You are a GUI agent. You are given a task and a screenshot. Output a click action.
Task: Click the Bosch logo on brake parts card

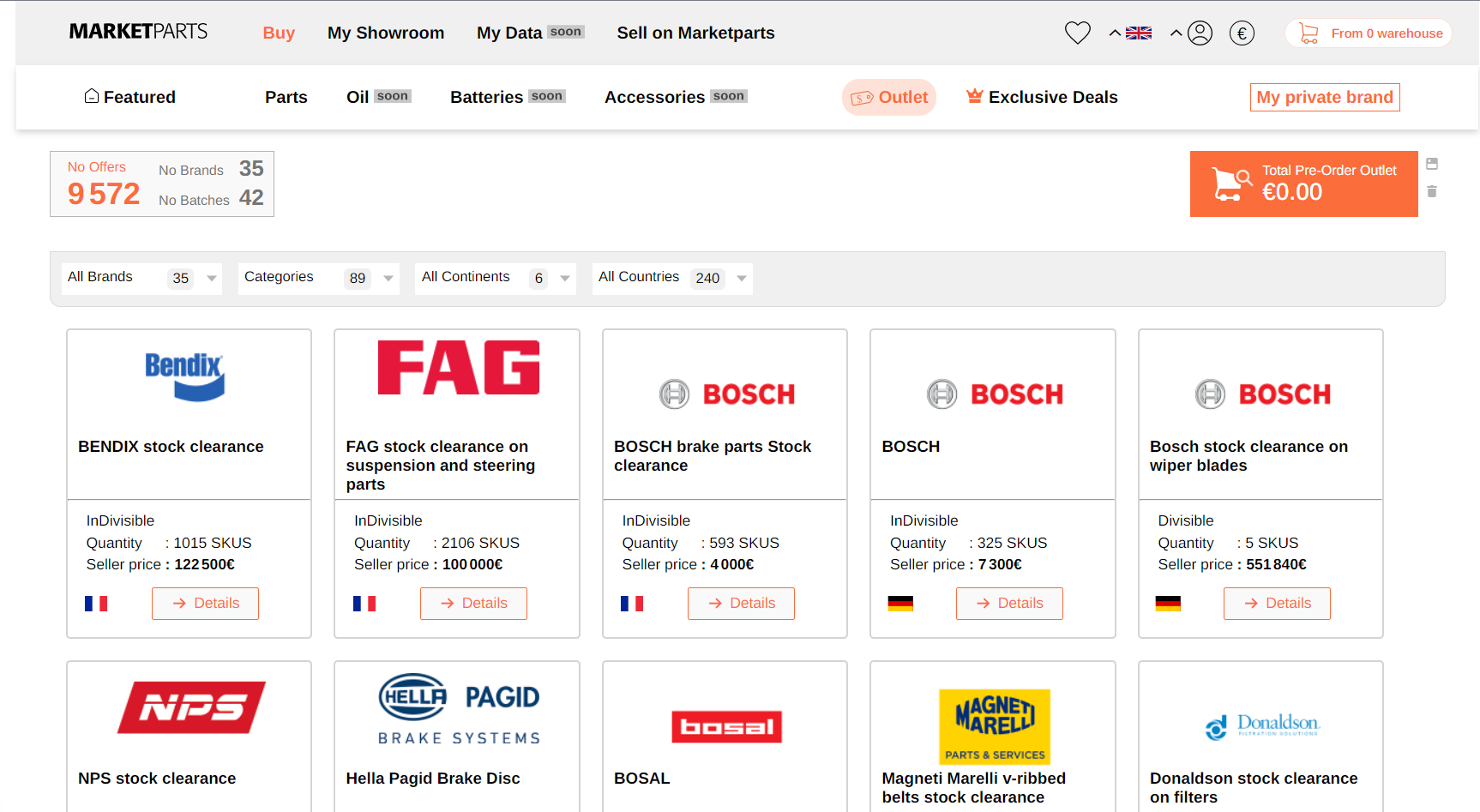726,394
